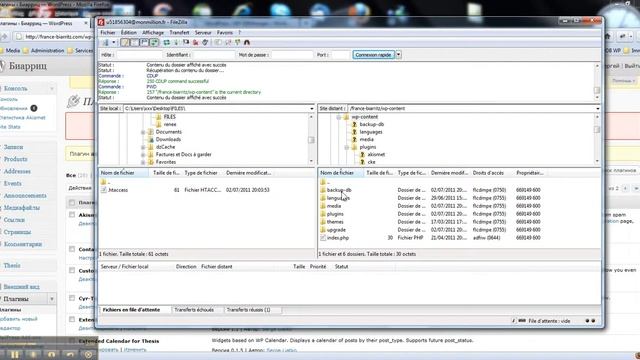
Task: Select .htaccess in local file list
Action: [x=118, y=190]
